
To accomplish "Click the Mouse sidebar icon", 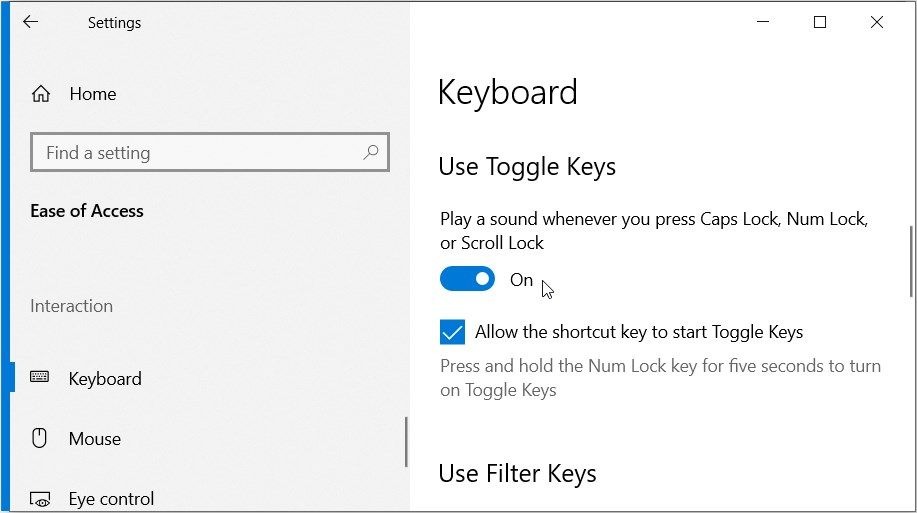I will (x=39, y=438).
